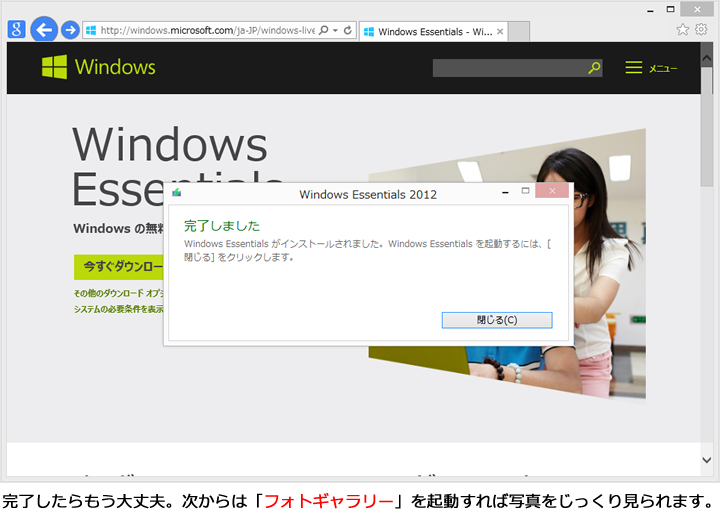720x510 pixels.
Task: Maximize the Windows Essentials 2012 dialog
Action: point(525,191)
